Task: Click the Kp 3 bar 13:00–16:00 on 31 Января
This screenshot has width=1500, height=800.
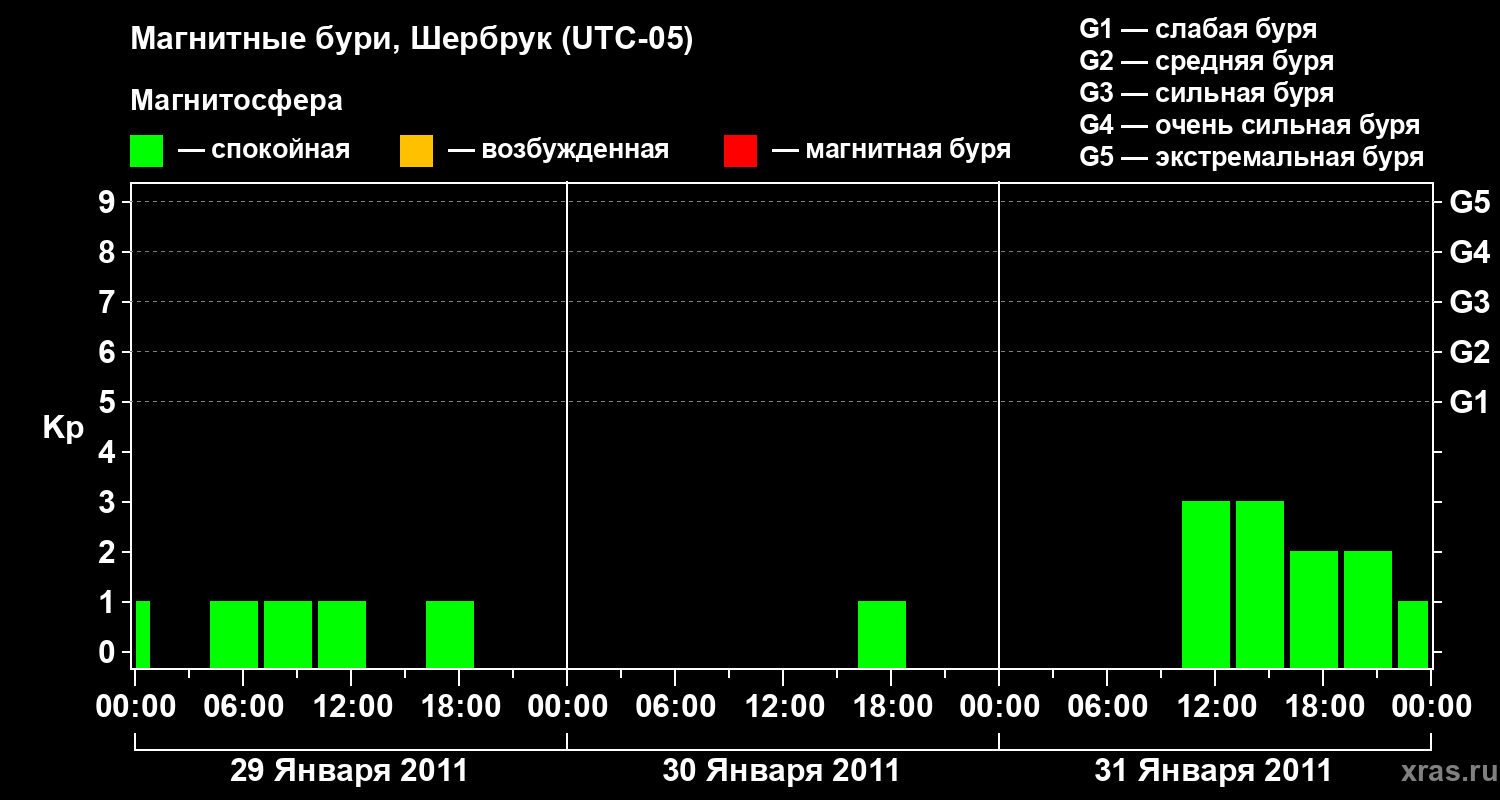Action: click(x=1260, y=584)
